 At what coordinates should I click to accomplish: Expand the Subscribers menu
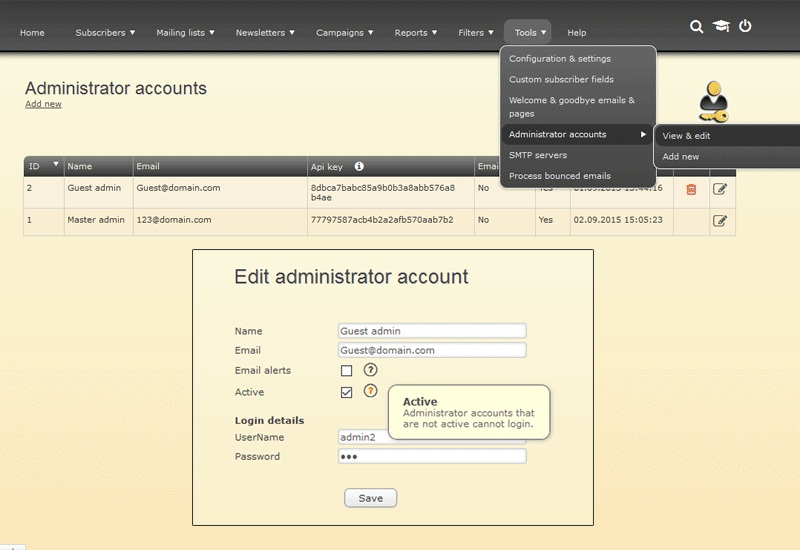[105, 33]
